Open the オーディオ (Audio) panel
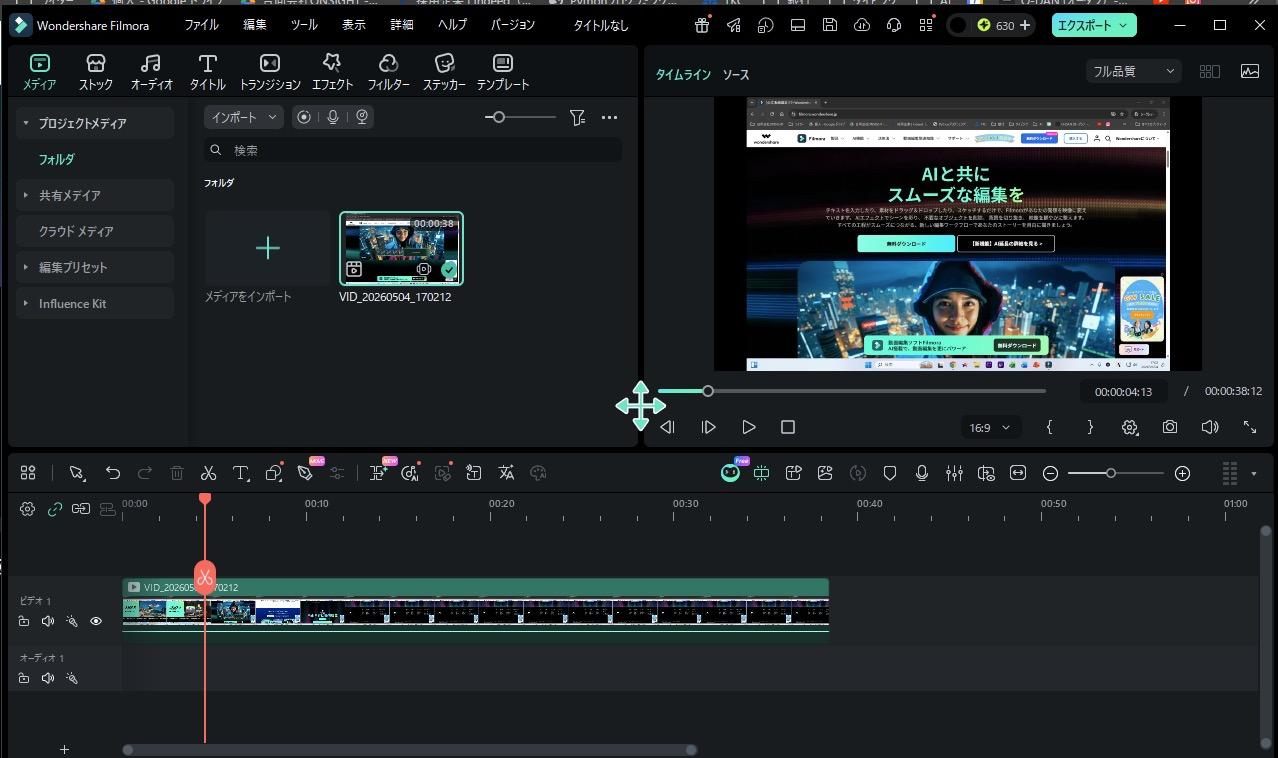Image resolution: width=1278 pixels, height=758 pixels. pos(151,73)
